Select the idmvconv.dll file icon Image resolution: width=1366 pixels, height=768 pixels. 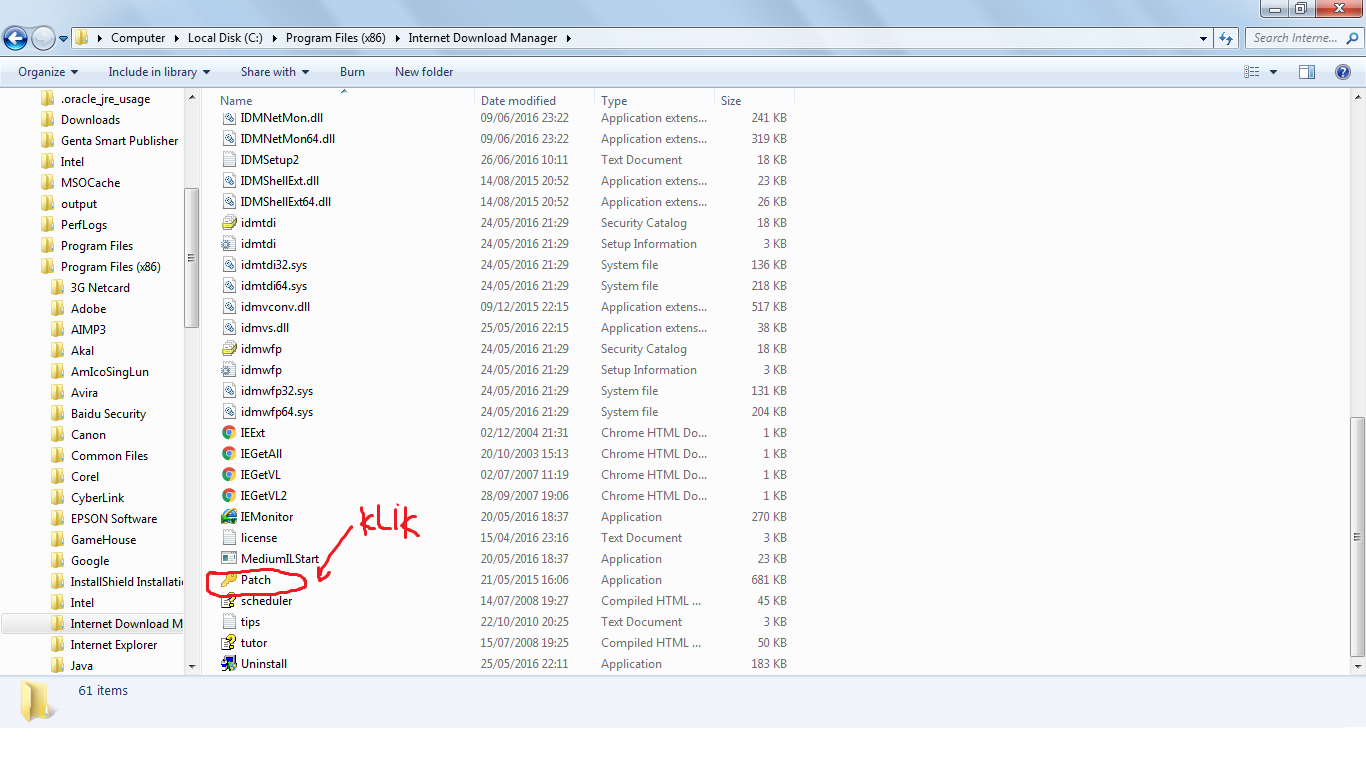pos(229,307)
